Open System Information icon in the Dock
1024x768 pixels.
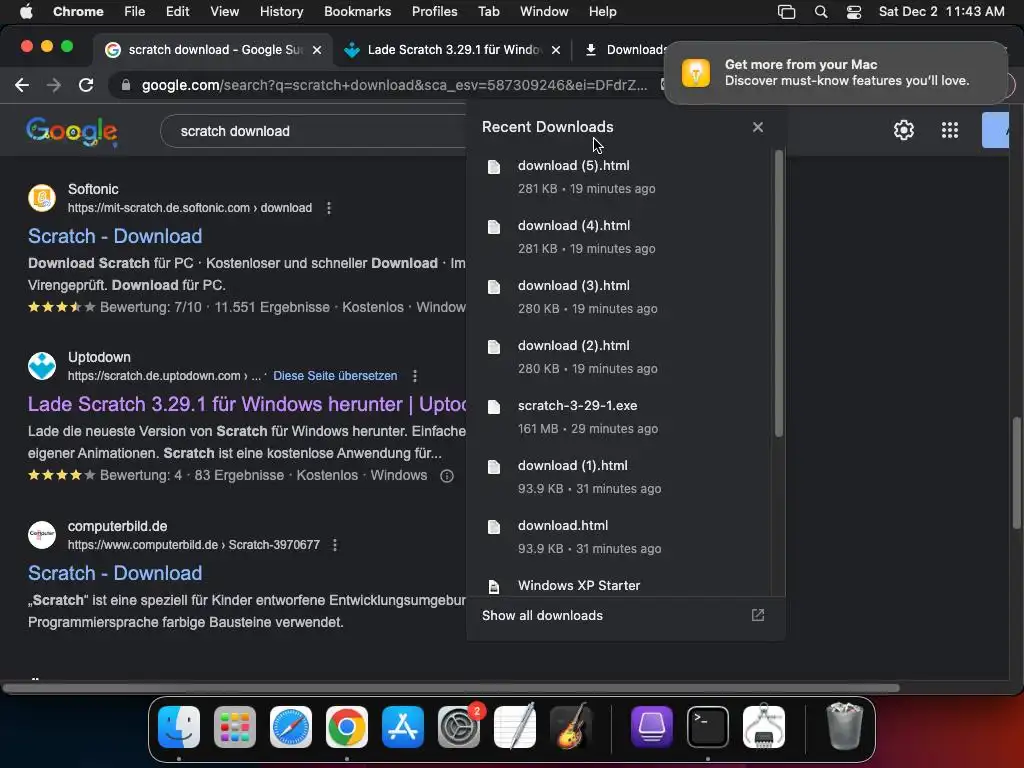764,727
